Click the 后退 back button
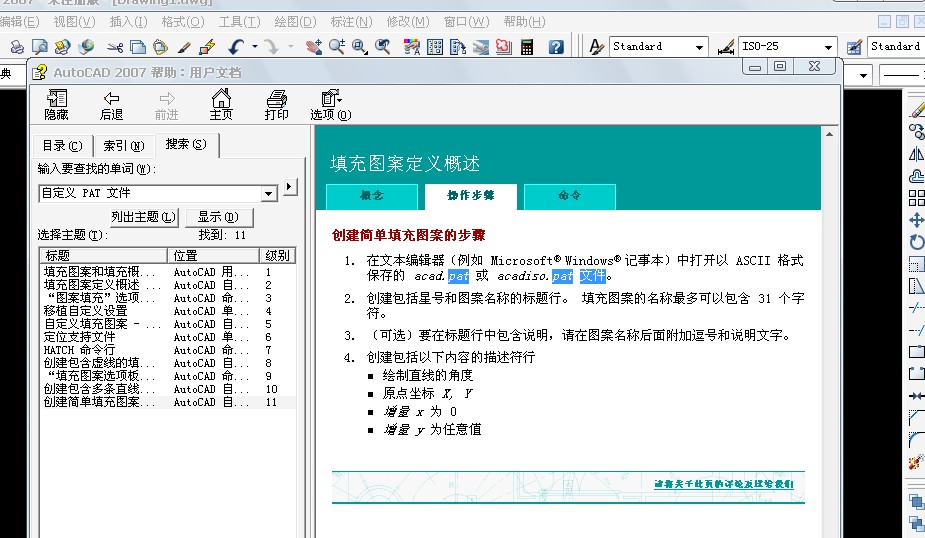Viewport: 925px width, 538px height. coord(111,106)
